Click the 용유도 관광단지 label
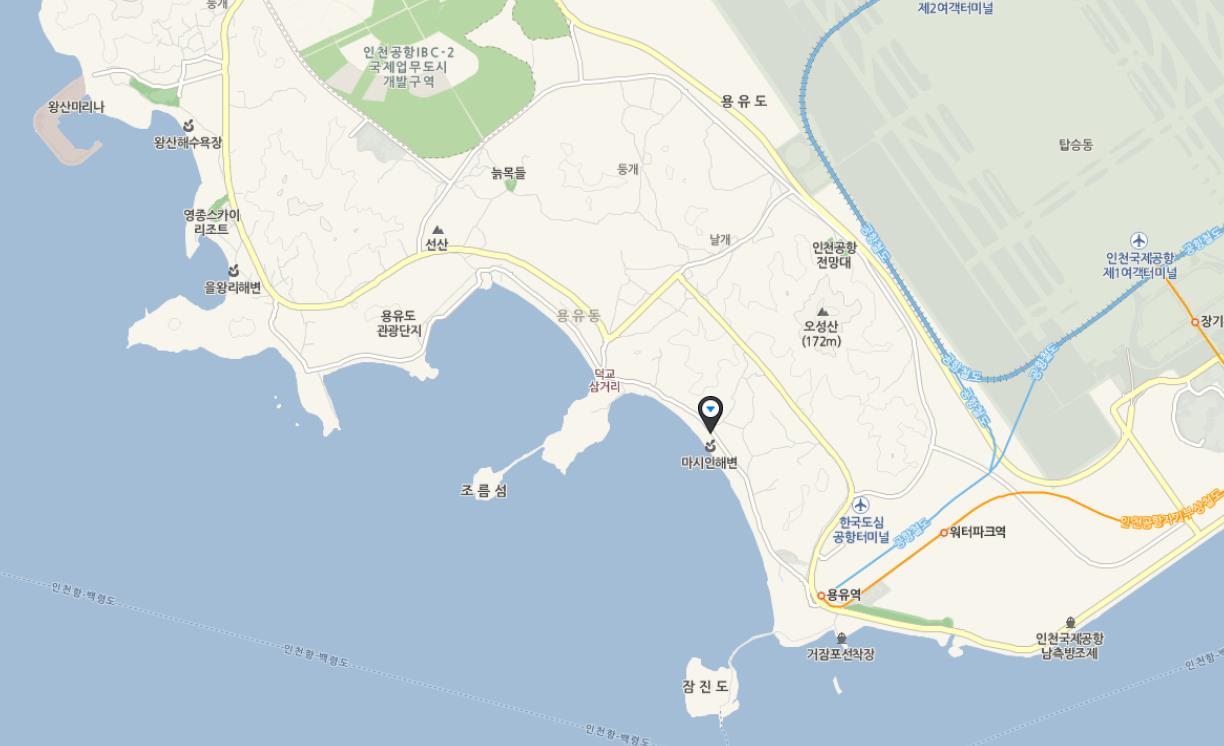 pyautogui.click(x=400, y=322)
